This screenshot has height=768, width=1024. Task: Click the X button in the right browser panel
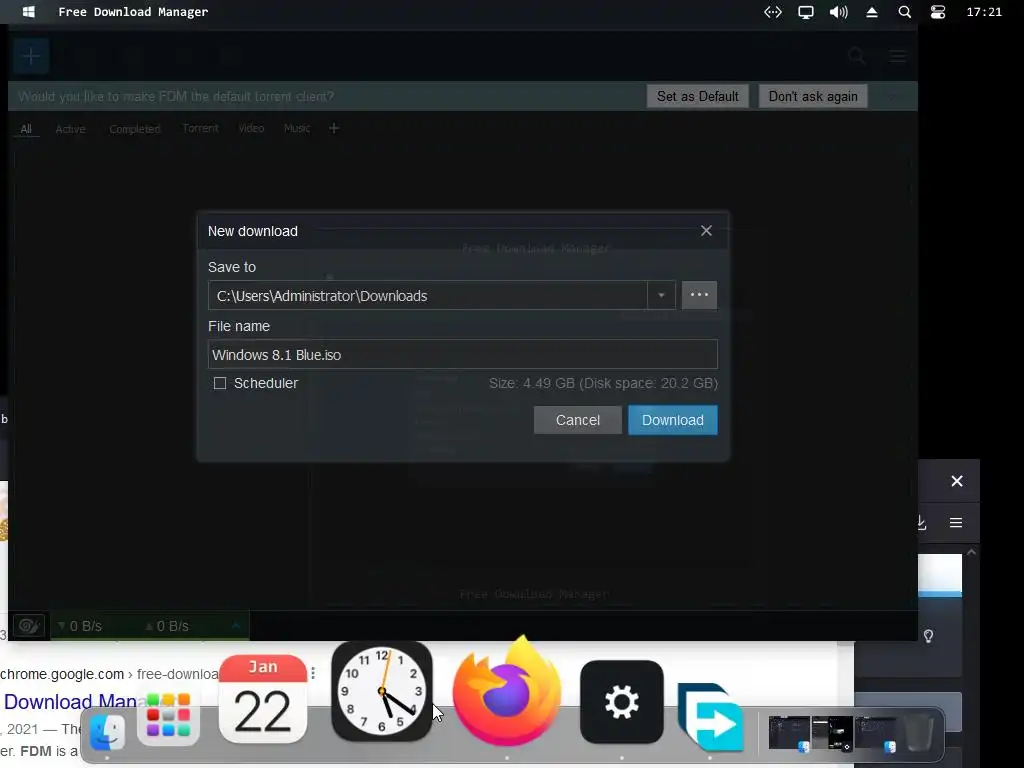tap(957, 481)
